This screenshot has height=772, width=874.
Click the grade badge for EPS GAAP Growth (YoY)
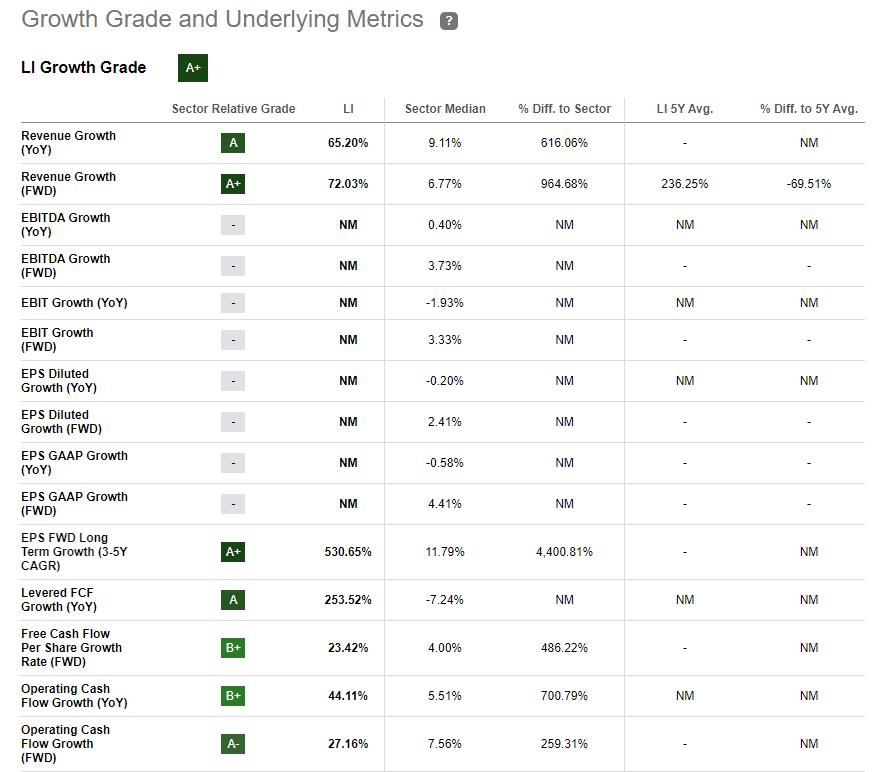coord(233,463)
